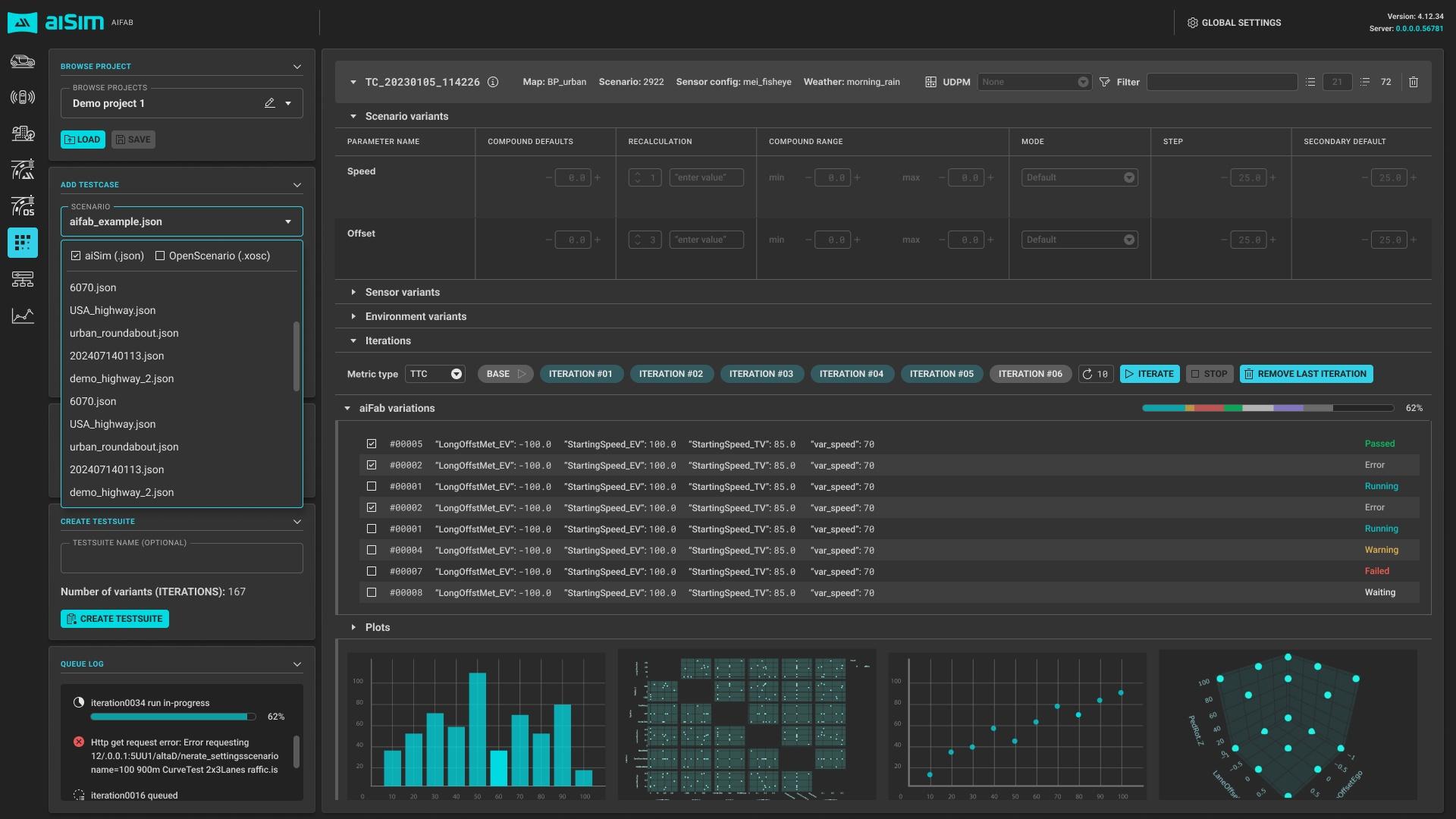
Task: Click the trash icon for testcase
Action: [1414, 82]
